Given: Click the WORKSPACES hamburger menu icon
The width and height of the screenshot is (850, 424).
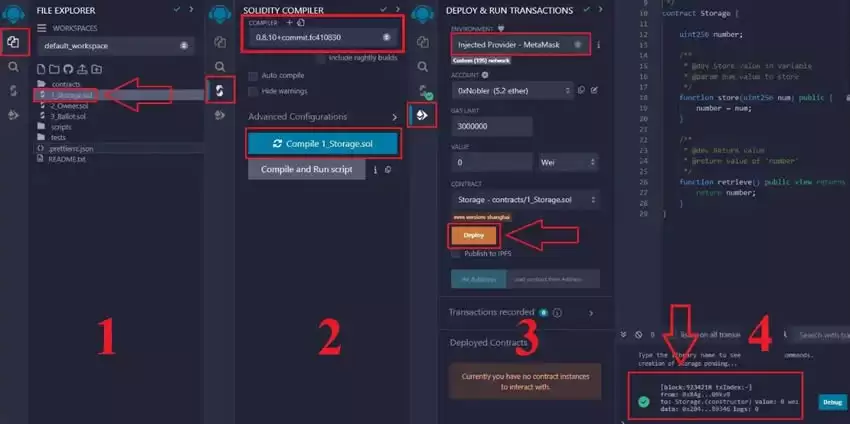Looking at the screenshot, I should point(41,28).
